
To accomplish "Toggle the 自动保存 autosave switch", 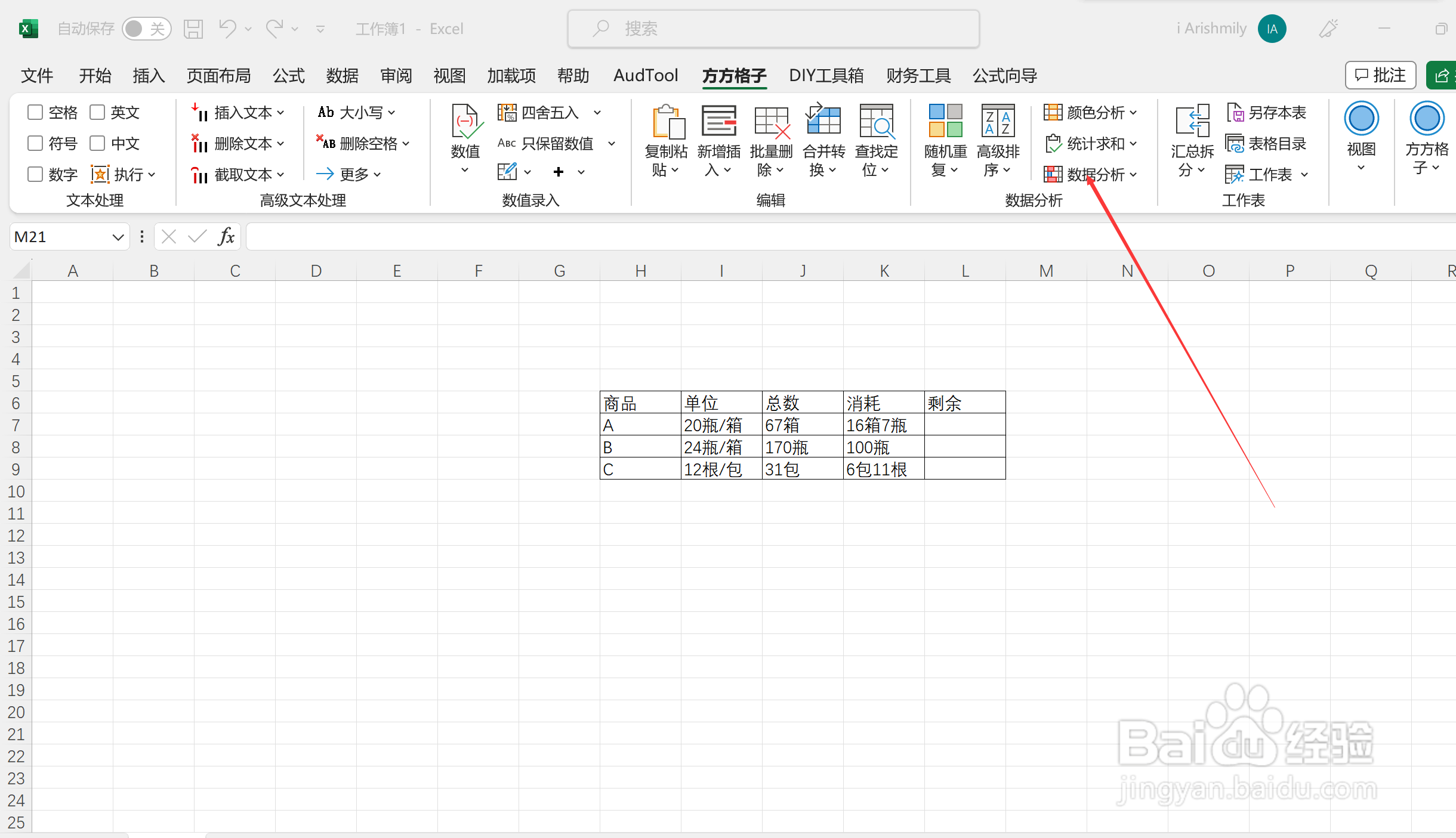I will [146, 29].
